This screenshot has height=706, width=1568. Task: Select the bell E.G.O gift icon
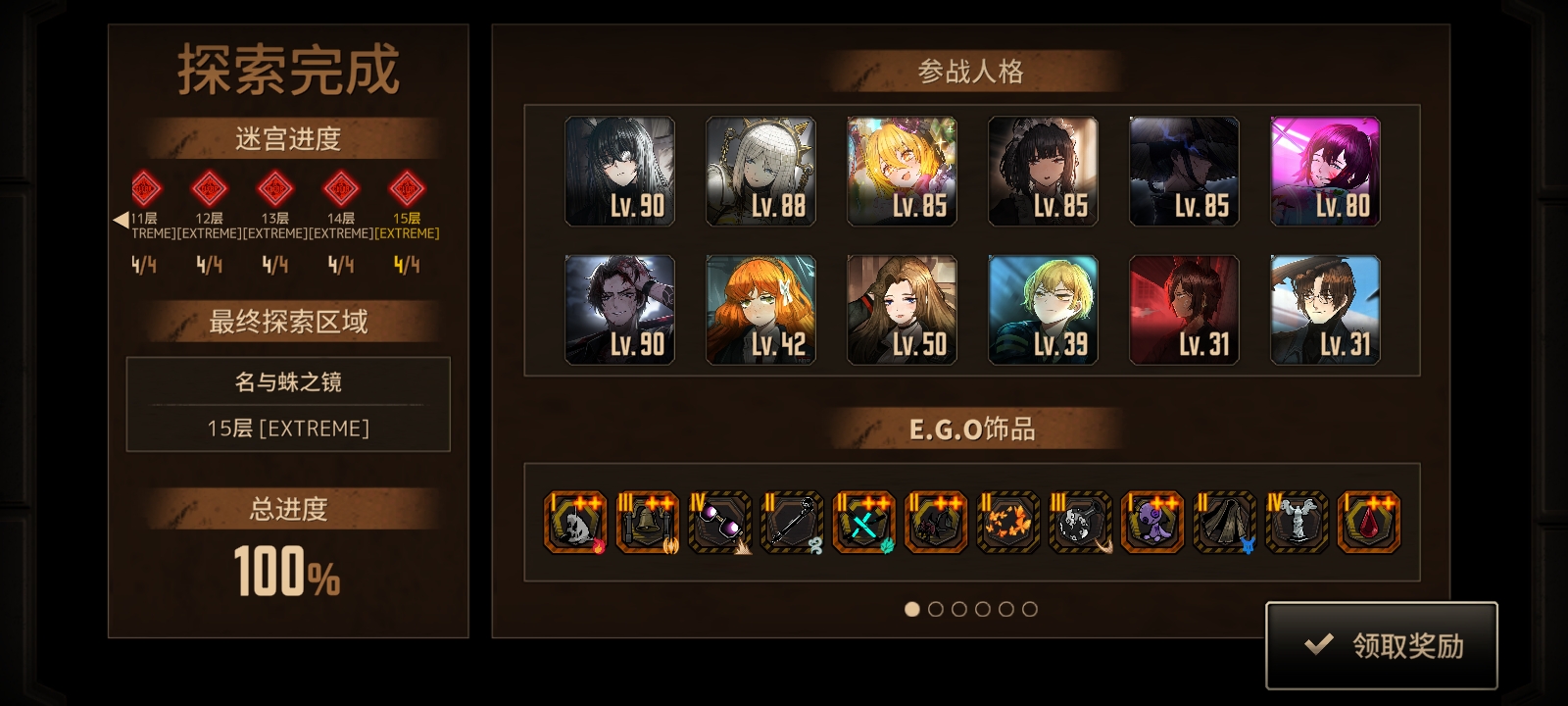(648, 523)
